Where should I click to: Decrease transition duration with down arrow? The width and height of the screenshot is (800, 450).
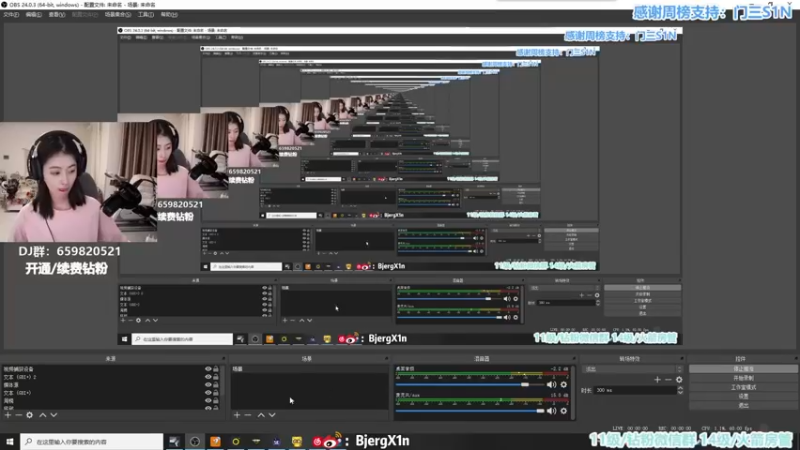(680, 392)
